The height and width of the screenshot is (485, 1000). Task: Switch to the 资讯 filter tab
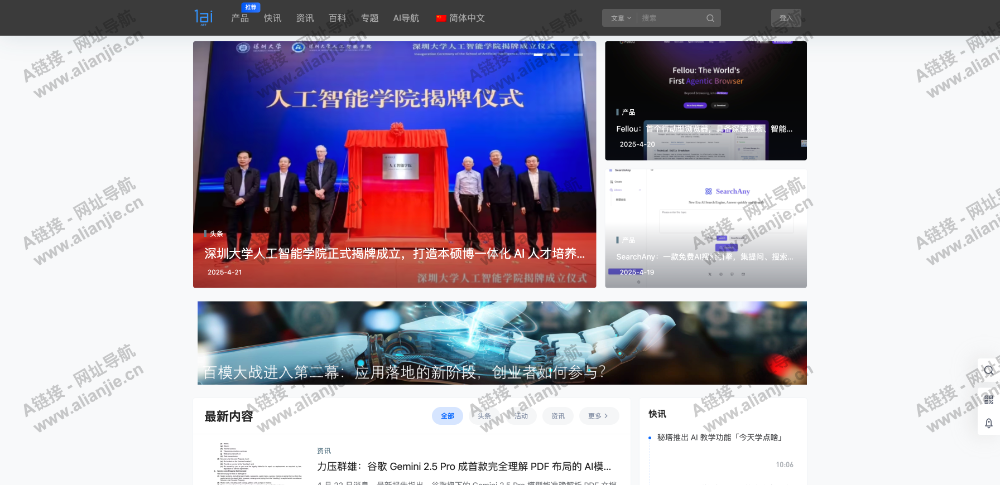coord(558,416)
